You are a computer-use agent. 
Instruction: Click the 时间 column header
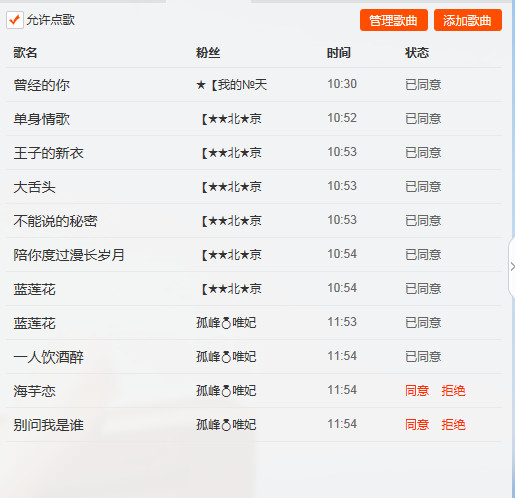click(x=339, y=53)
